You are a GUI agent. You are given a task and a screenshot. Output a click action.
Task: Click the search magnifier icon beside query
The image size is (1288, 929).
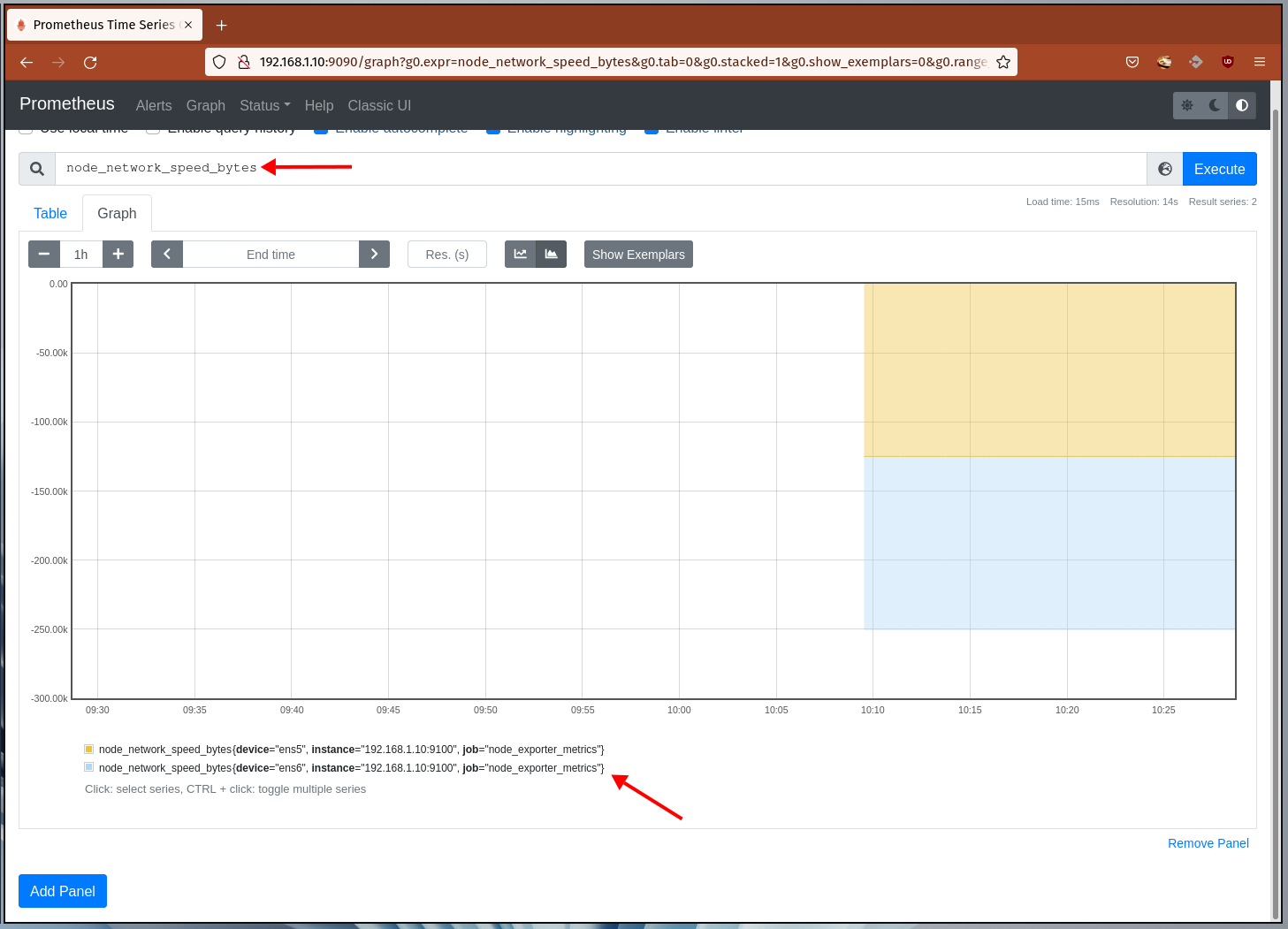pyautogui.click(x=37, y=169)
